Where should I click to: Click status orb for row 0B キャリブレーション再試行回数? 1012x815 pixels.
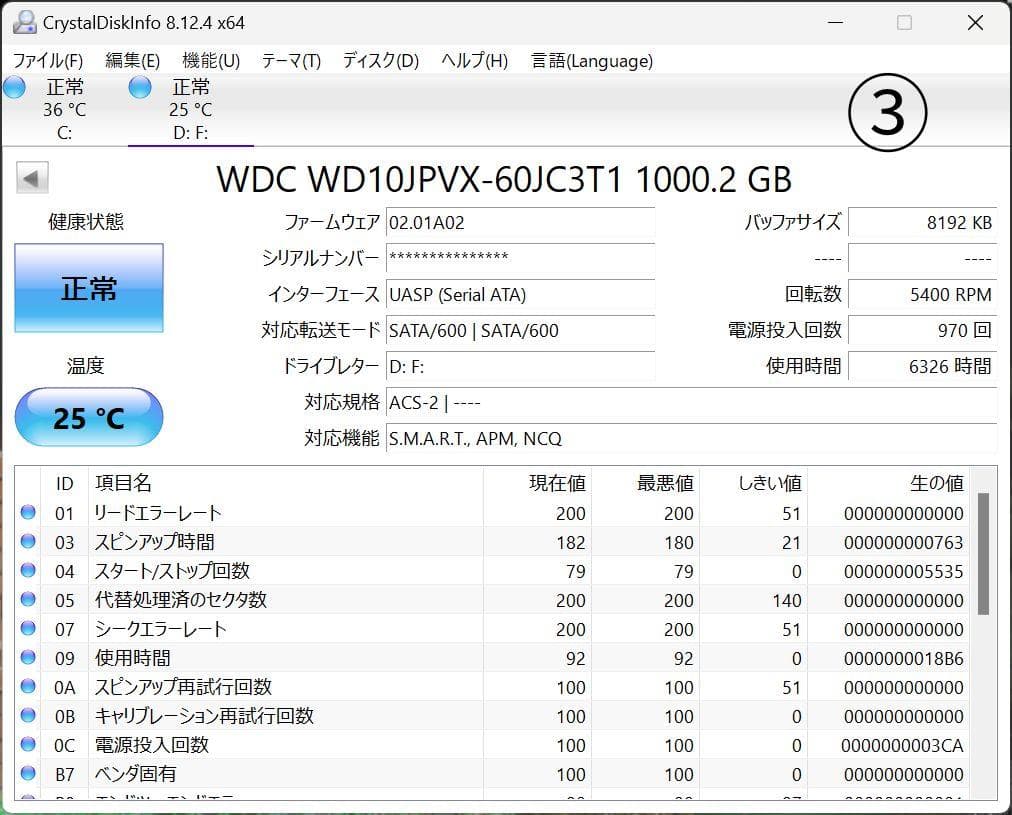(x=28, y=716)
